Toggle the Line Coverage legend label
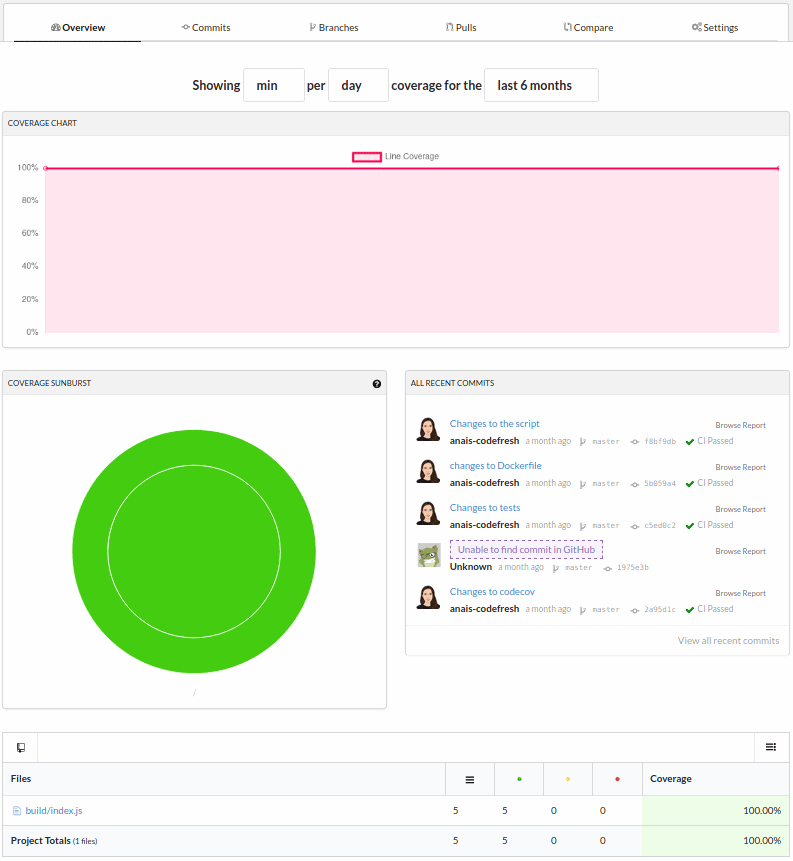The width and height of the screenshot is (793, 861). [412, 157]
